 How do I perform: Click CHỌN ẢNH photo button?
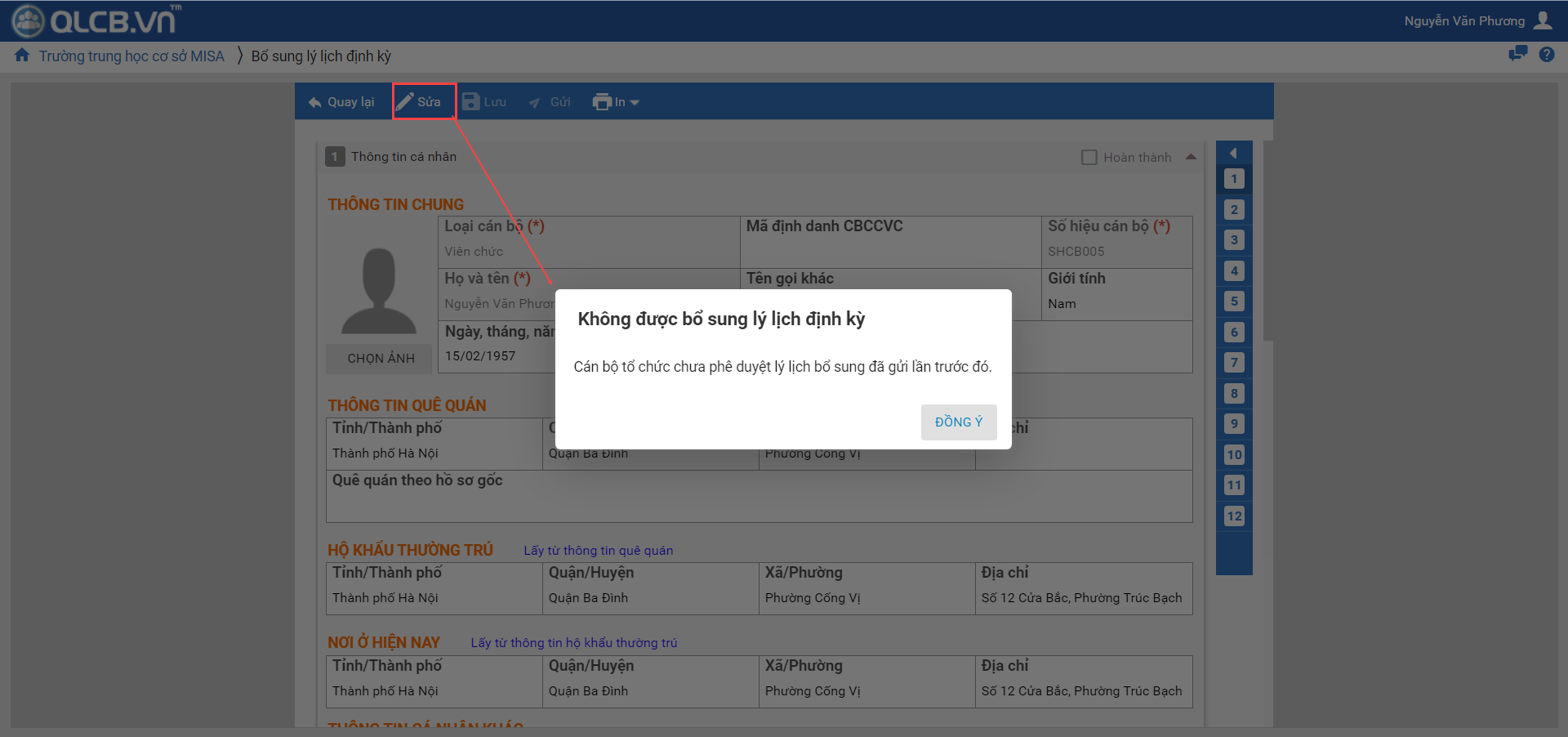coord(381,359)
